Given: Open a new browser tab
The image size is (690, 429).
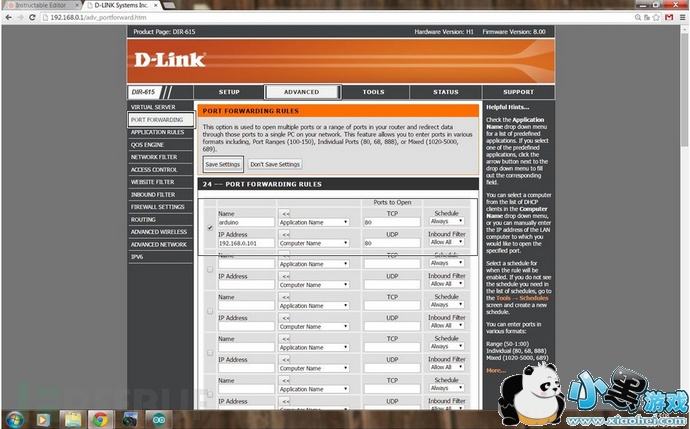Looking at the screenshot, I should [169, 5].
